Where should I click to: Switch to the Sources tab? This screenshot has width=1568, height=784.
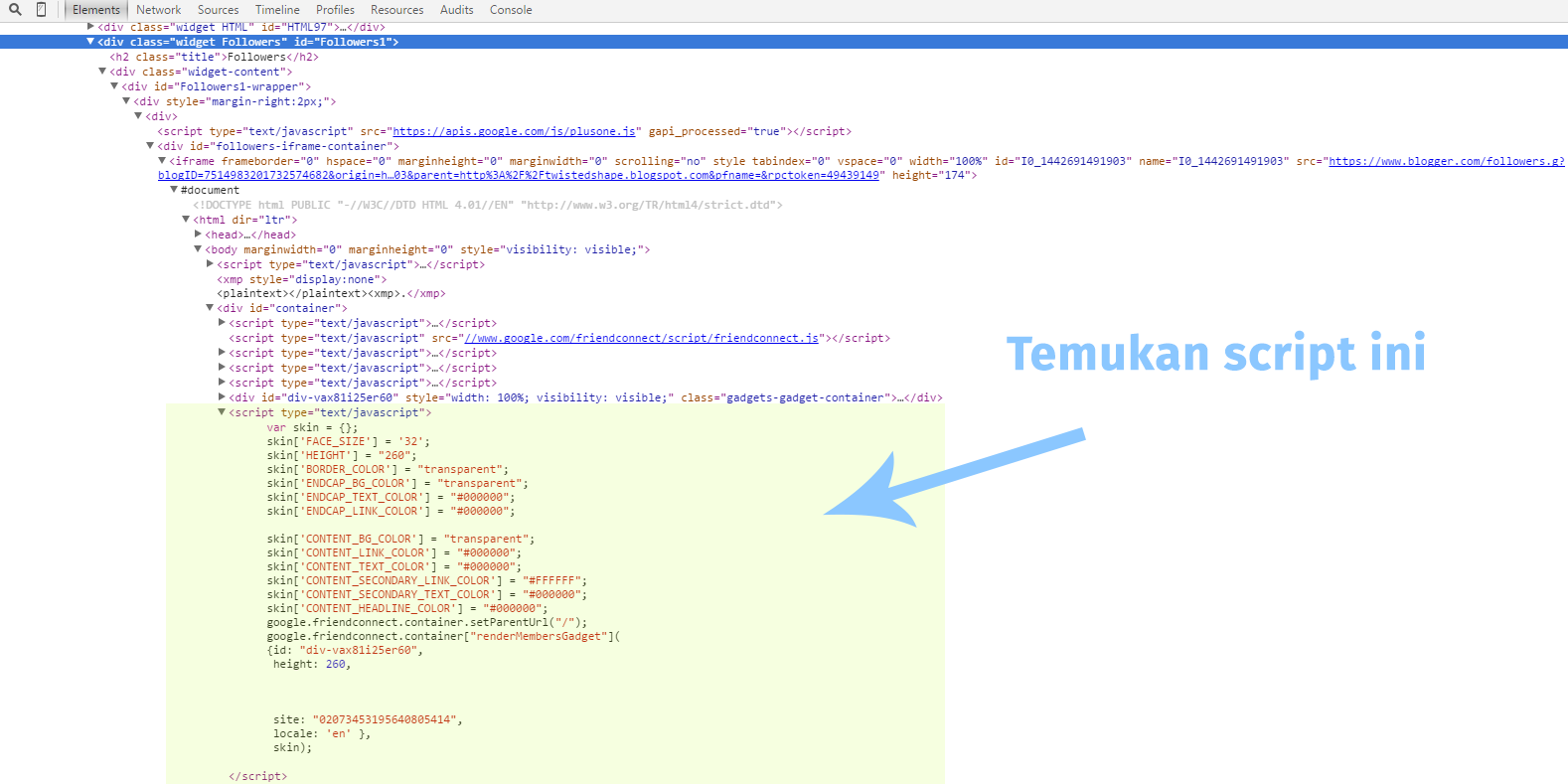pyautogui.click(x=219, y=10)
